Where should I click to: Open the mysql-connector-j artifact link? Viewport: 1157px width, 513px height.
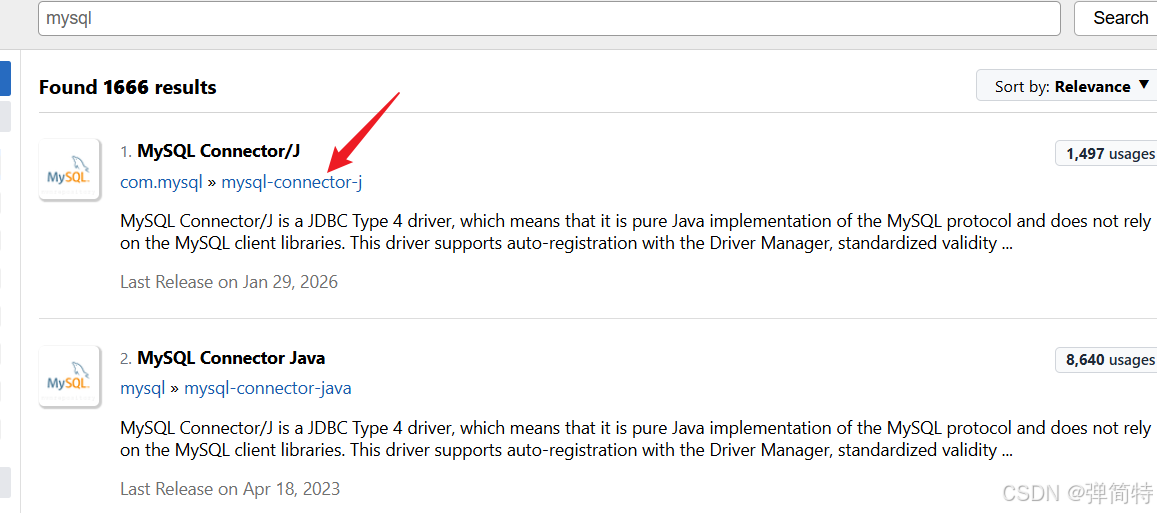[291, 182]
